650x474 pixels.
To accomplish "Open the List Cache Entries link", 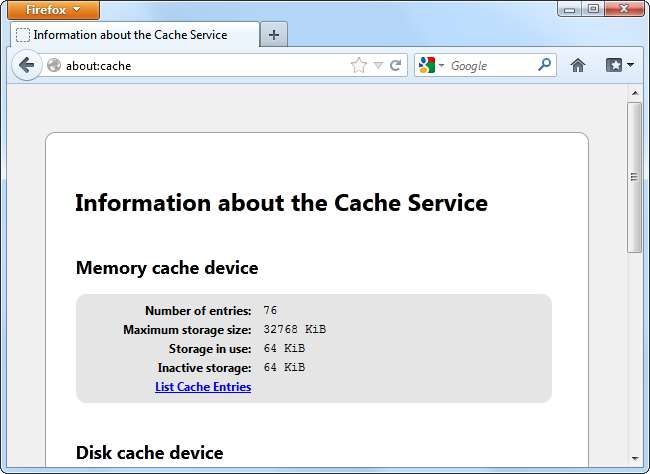I will [x=203, y=387].
